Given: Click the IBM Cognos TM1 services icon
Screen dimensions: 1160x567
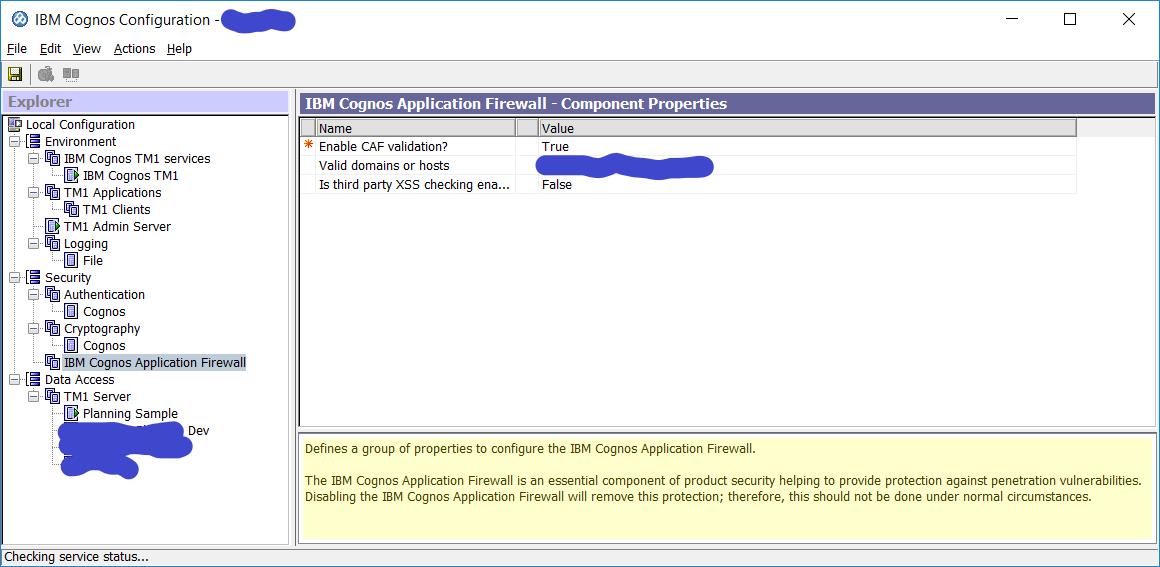Looking at the screenshot, I should pos(53,158).
